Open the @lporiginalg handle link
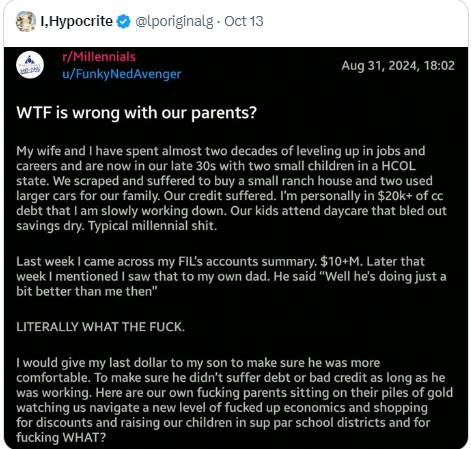The image size is (471, 449). (174, 22)
